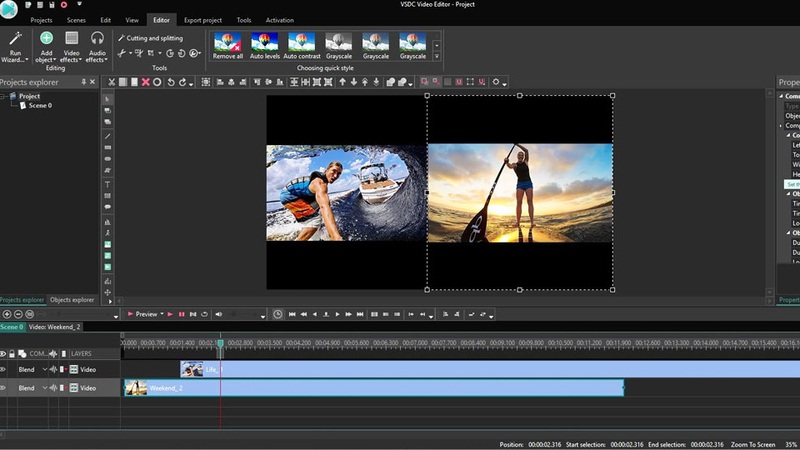Switch to the Objects explorer tab

[x=72, y=300]
